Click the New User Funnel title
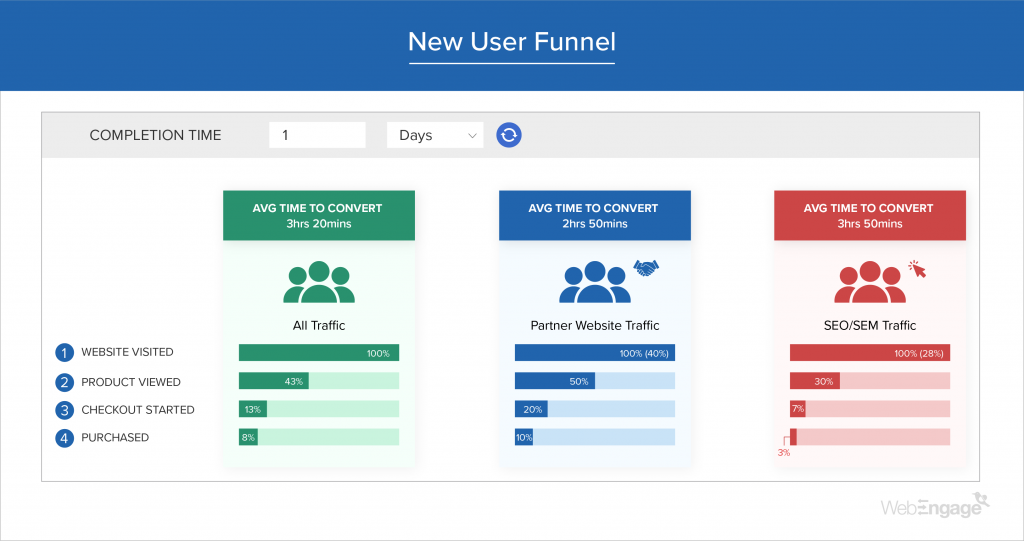1024x541 pixels. [512, 42]
